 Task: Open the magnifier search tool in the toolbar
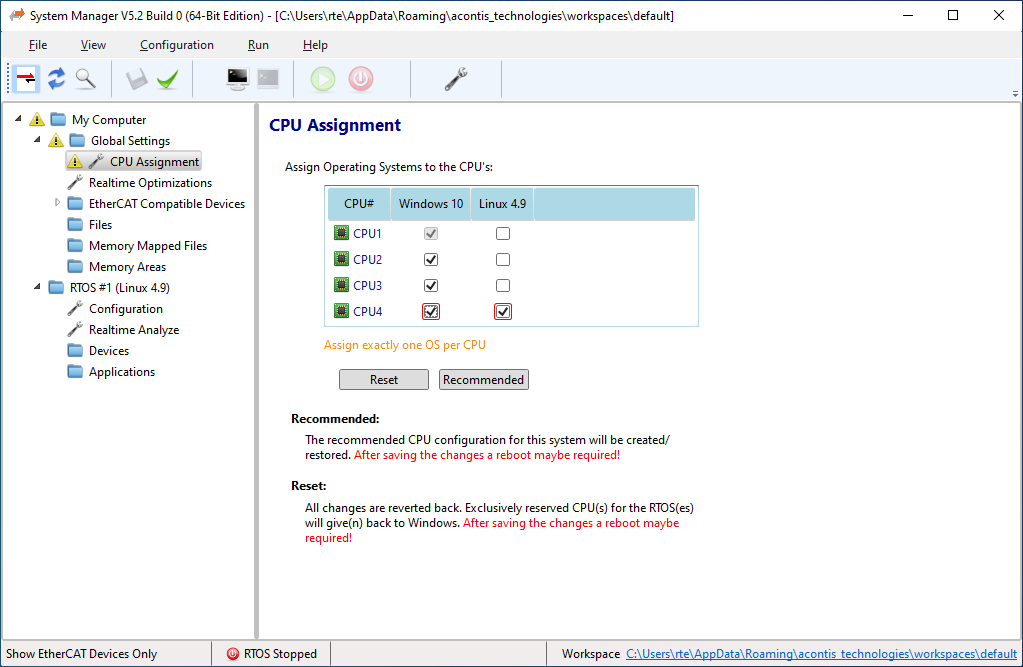85,79
